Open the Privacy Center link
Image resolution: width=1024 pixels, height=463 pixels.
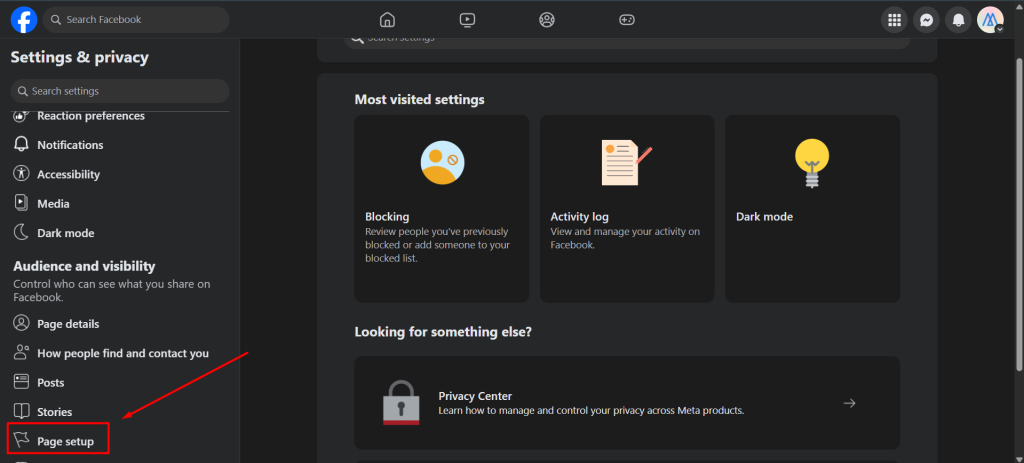(627, 403)
